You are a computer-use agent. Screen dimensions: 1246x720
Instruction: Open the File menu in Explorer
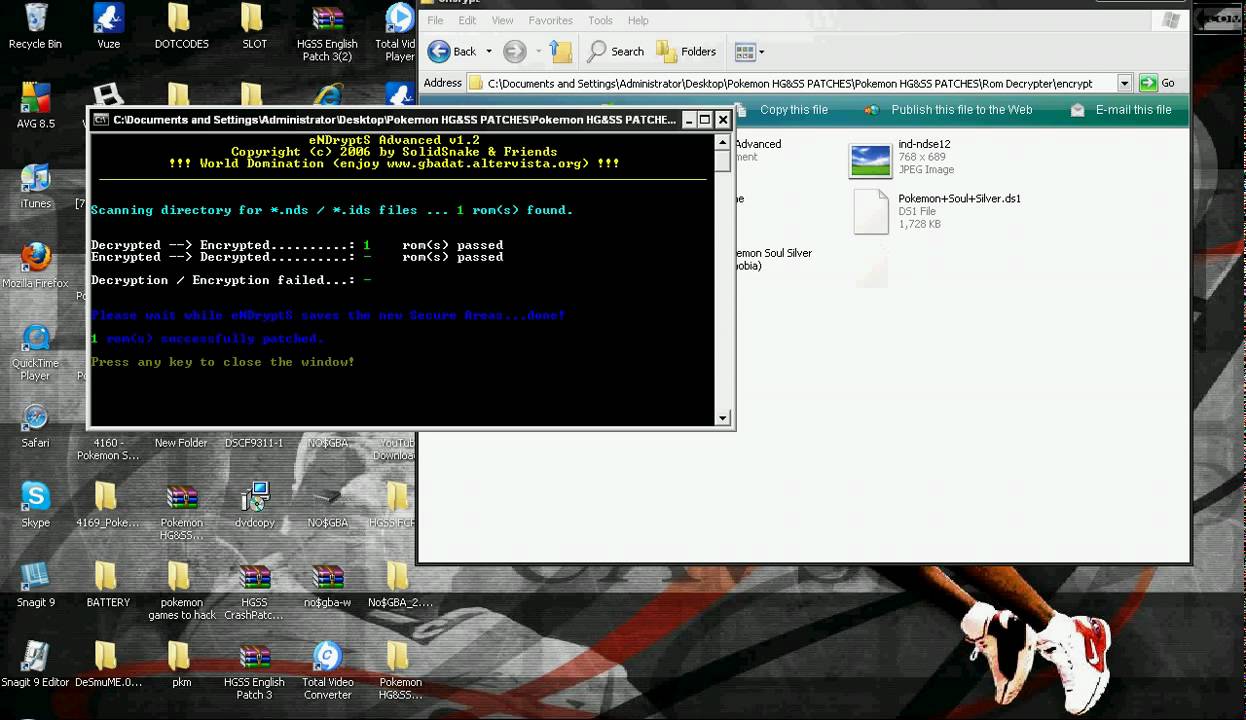435,20
